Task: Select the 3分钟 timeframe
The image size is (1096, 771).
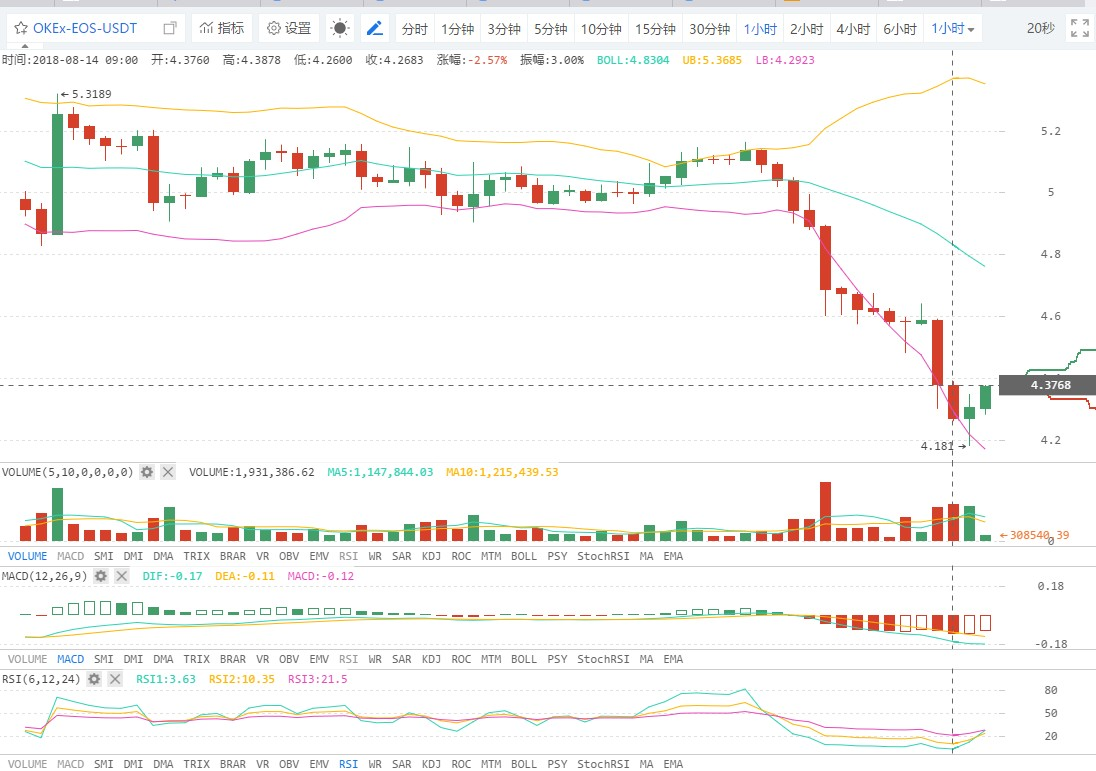Action: (x=504, y=29)
